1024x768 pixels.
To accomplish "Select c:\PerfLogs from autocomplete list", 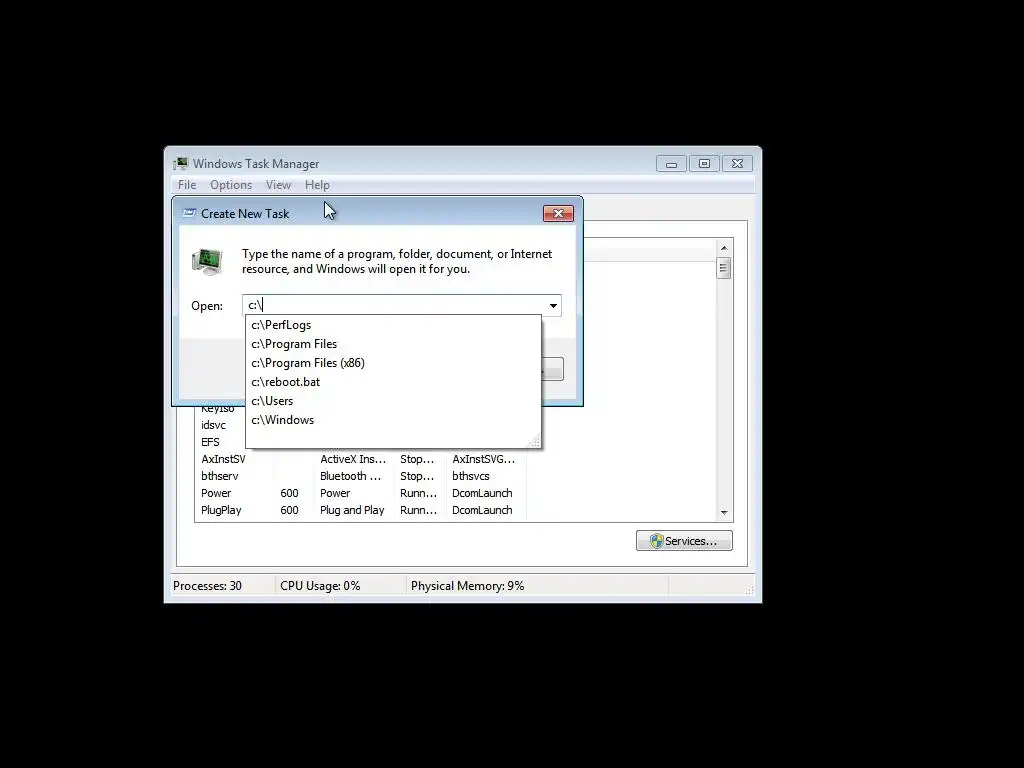I will coord(393,325).
